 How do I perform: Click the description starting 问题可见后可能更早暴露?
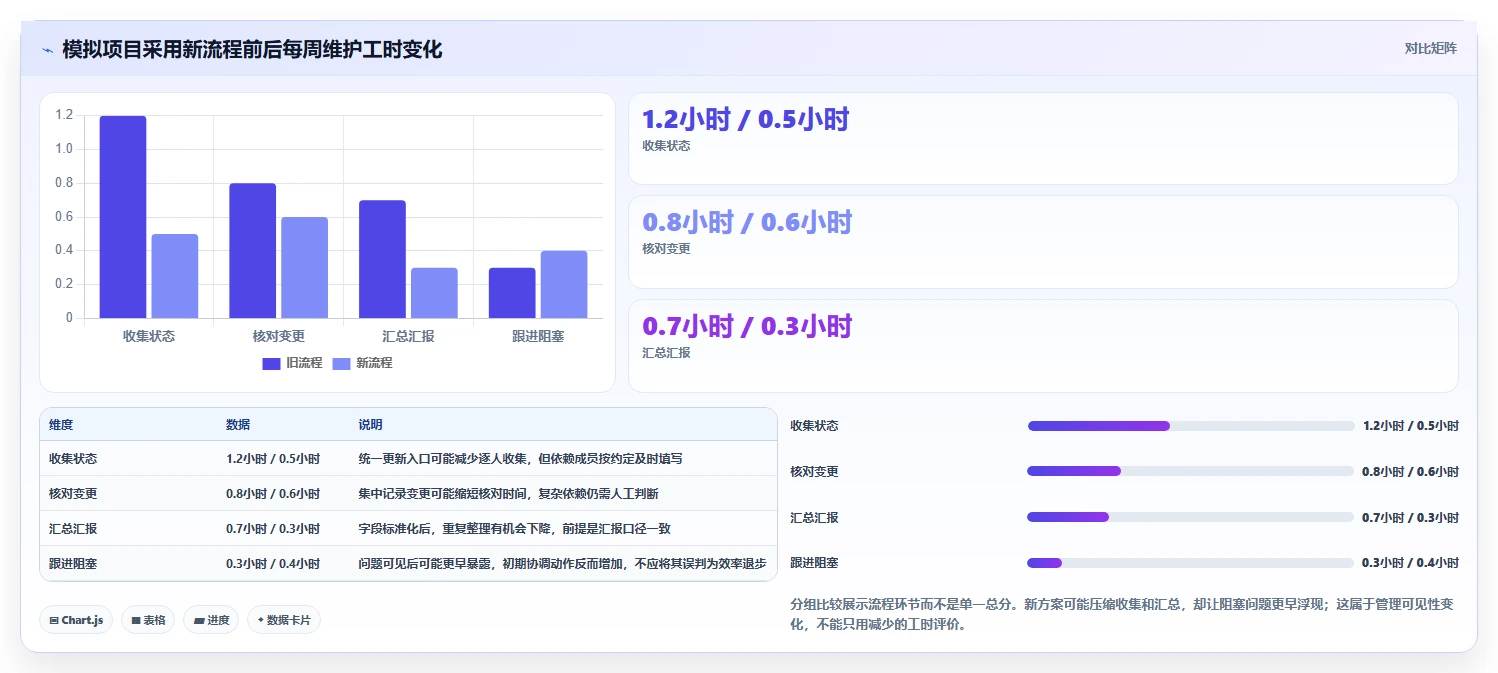562,564
